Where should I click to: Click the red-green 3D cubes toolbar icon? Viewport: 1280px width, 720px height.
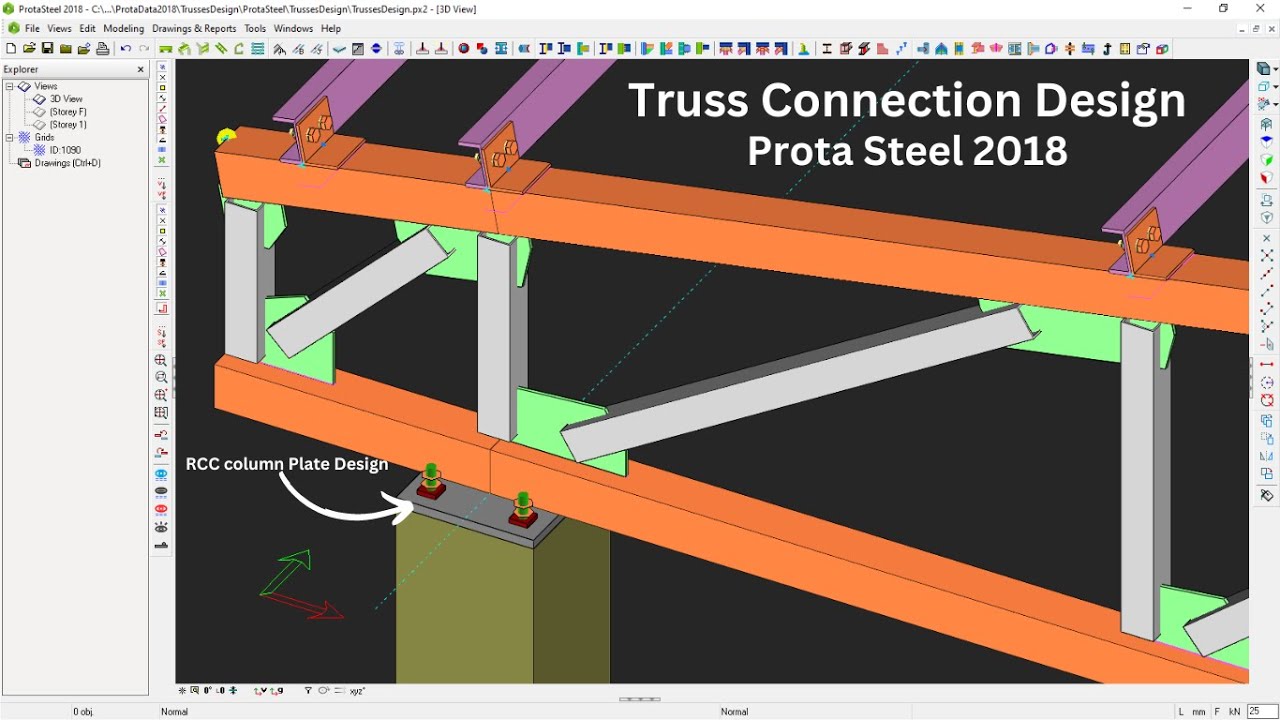(1162, 49)
